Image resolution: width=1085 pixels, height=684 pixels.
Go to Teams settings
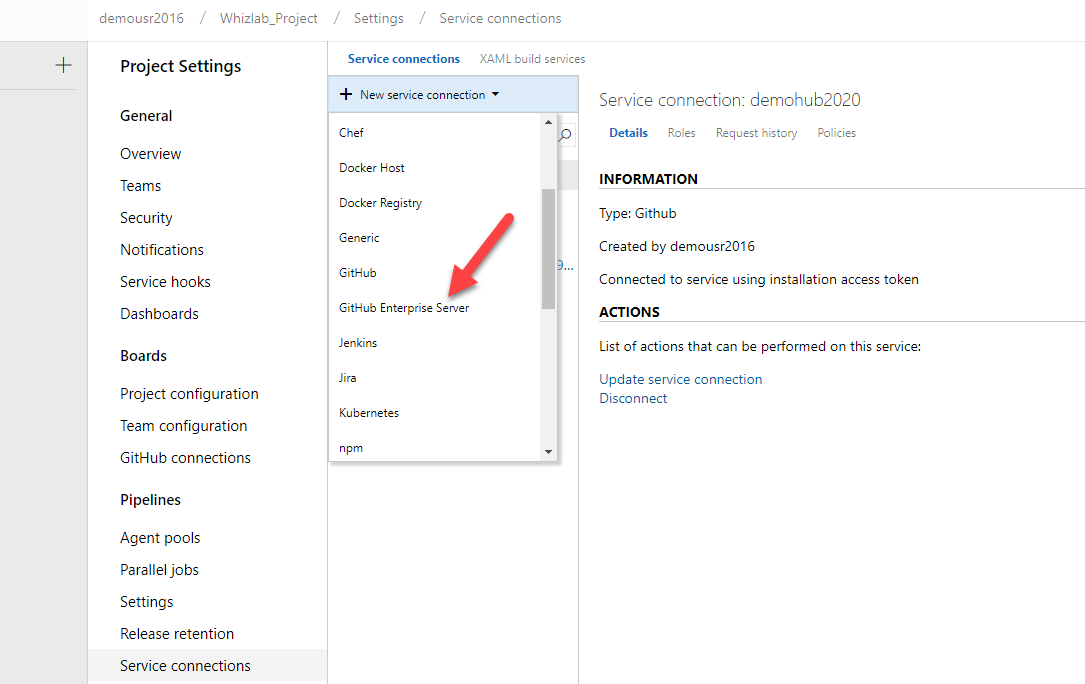pyautogui.click(x=140, y=186)
